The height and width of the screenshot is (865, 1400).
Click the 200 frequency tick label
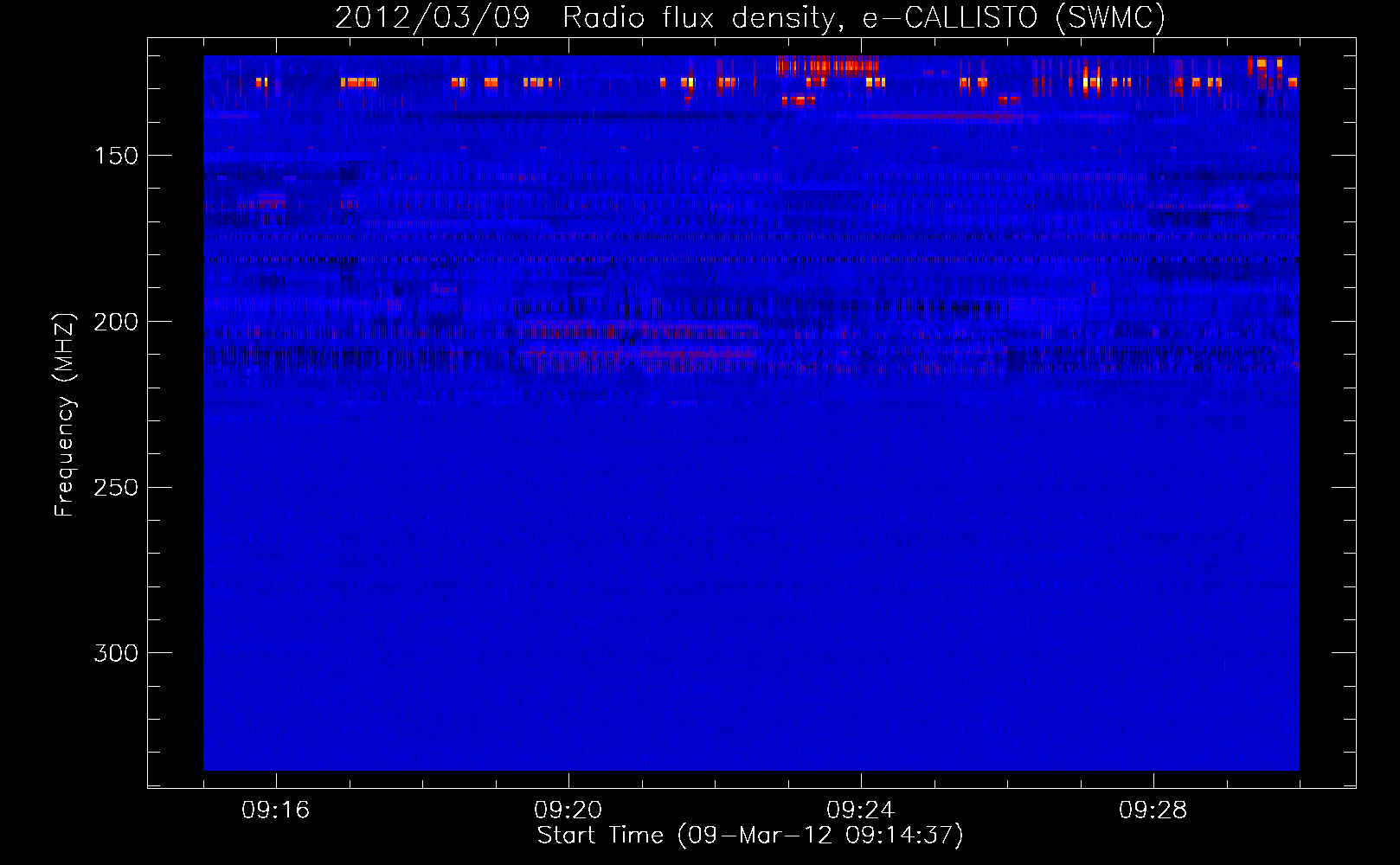tap(116, 322)
